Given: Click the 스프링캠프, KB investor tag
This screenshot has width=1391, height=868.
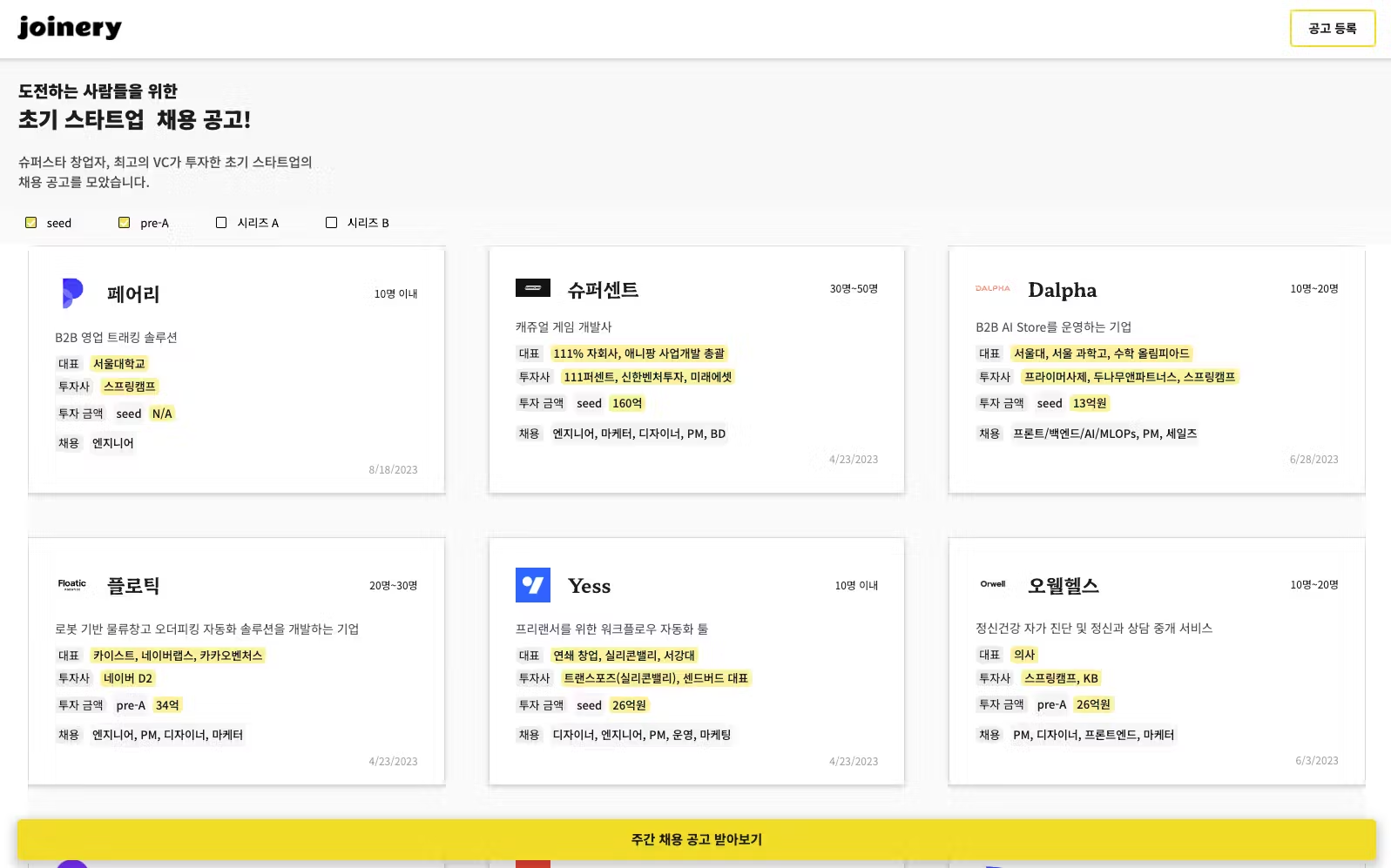Looking at the screenshot, I should (1061, 678).
